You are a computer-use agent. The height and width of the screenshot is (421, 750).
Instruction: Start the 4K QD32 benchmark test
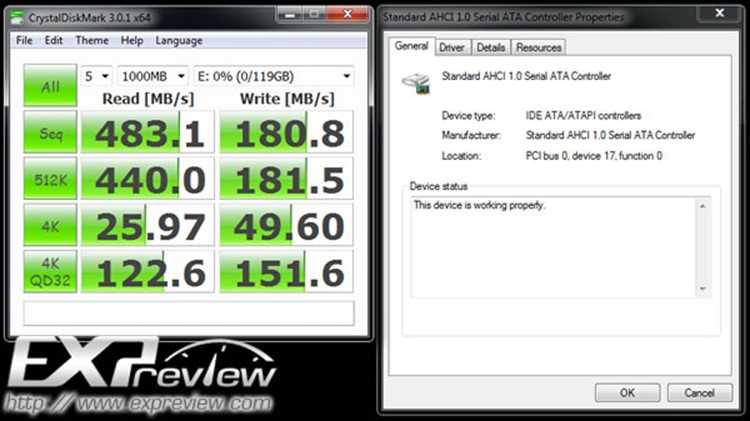[50, 271]
